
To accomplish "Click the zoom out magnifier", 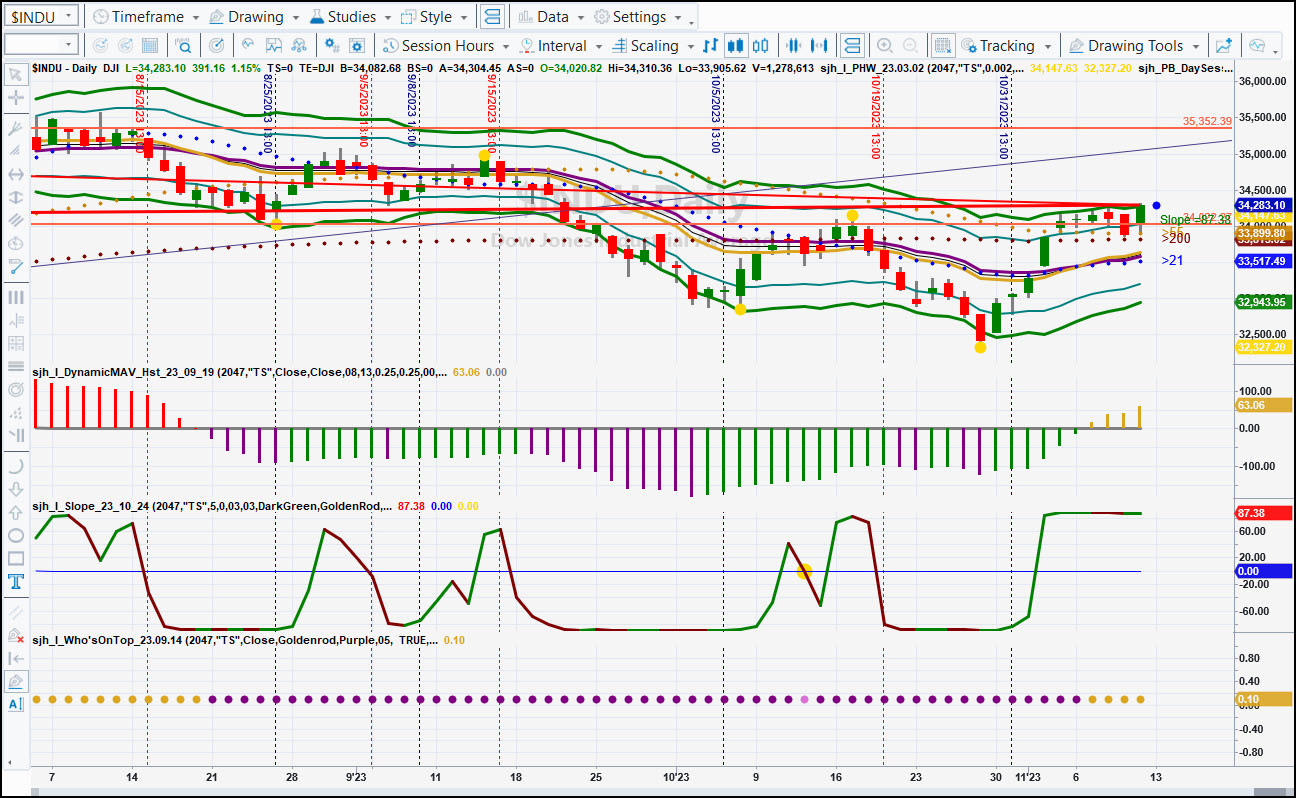I will pos(910,46).
